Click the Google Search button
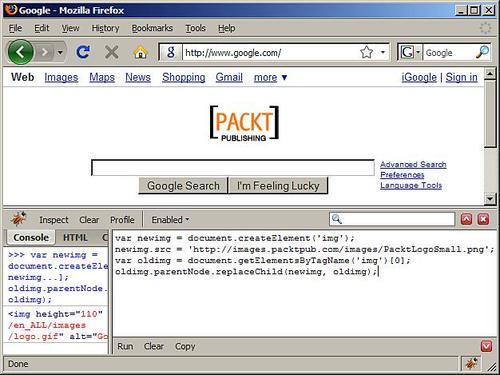Screen dimensions: 500x375 [x=183, y=186]
